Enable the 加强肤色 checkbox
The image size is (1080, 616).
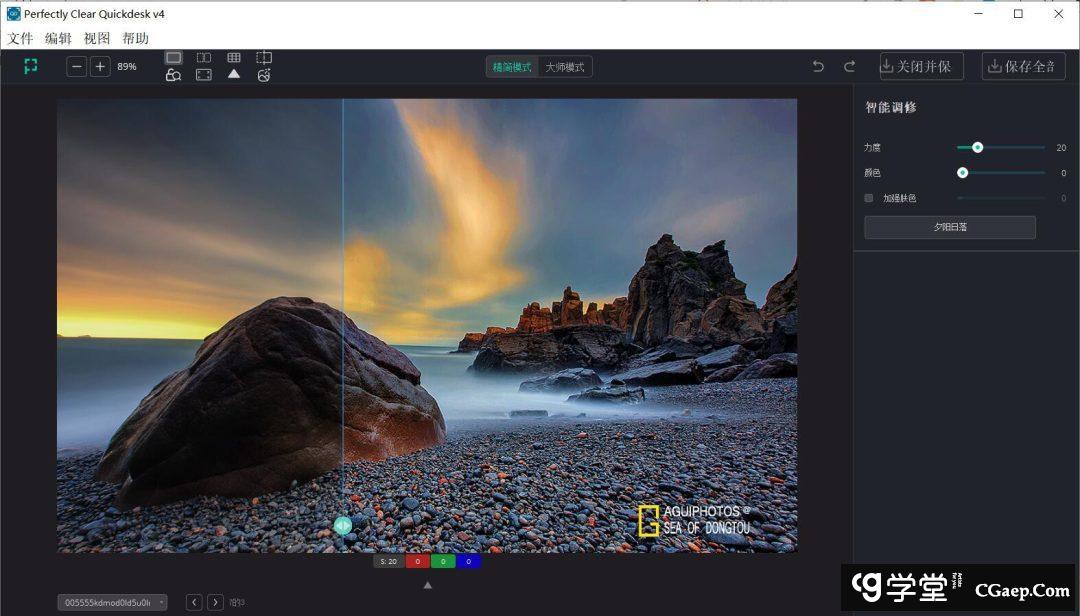point(868,198)
